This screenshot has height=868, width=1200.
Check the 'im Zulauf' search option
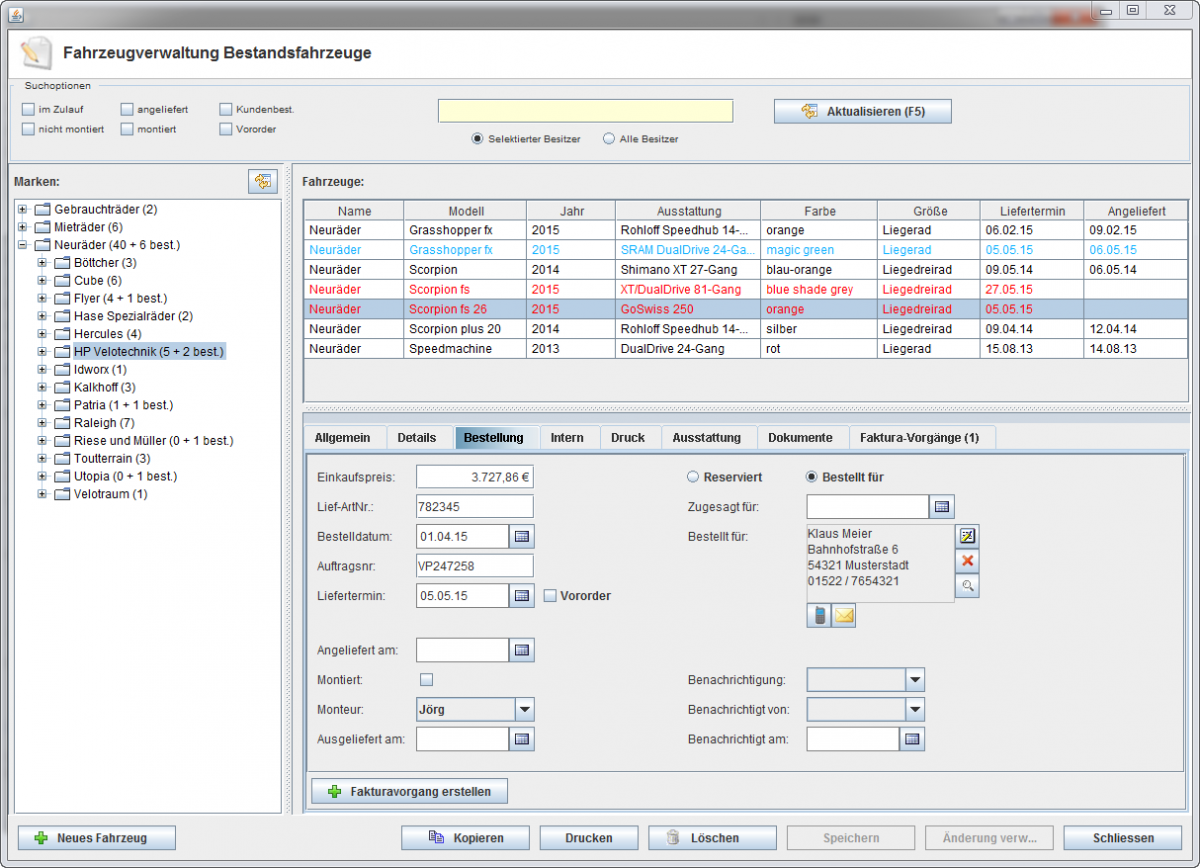(28, 109)
